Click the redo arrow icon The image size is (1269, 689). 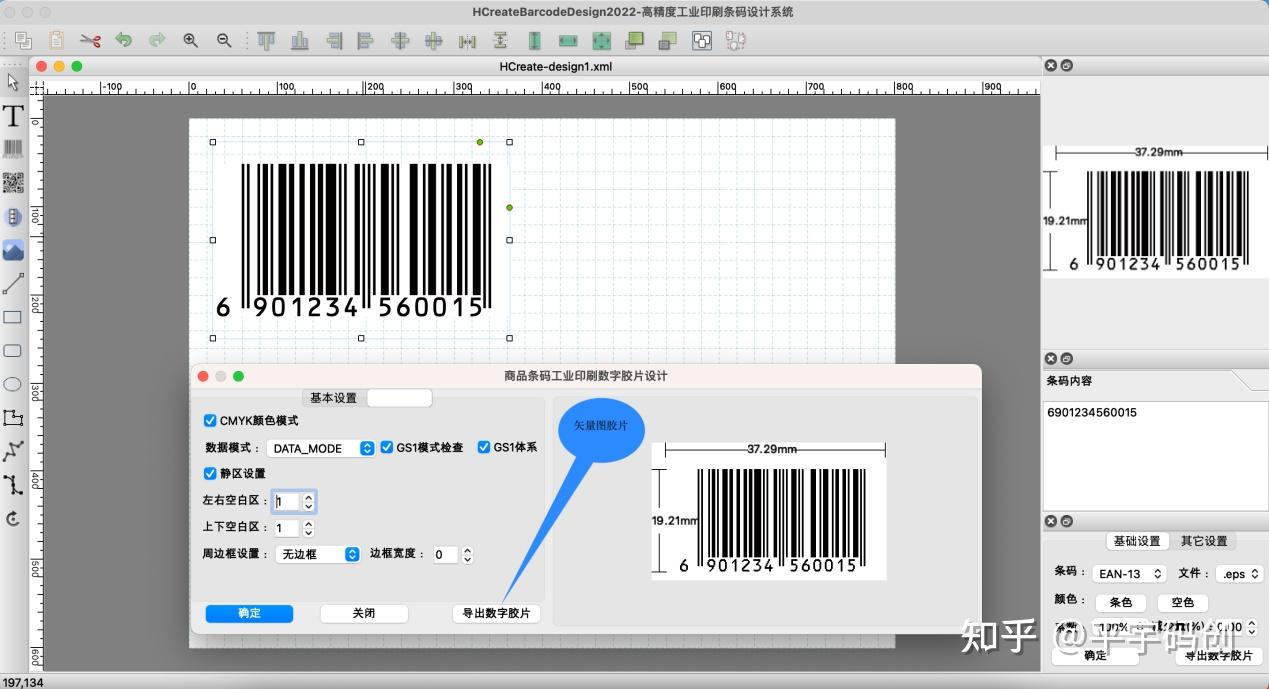pyautogui.click(x=157, y=41)
